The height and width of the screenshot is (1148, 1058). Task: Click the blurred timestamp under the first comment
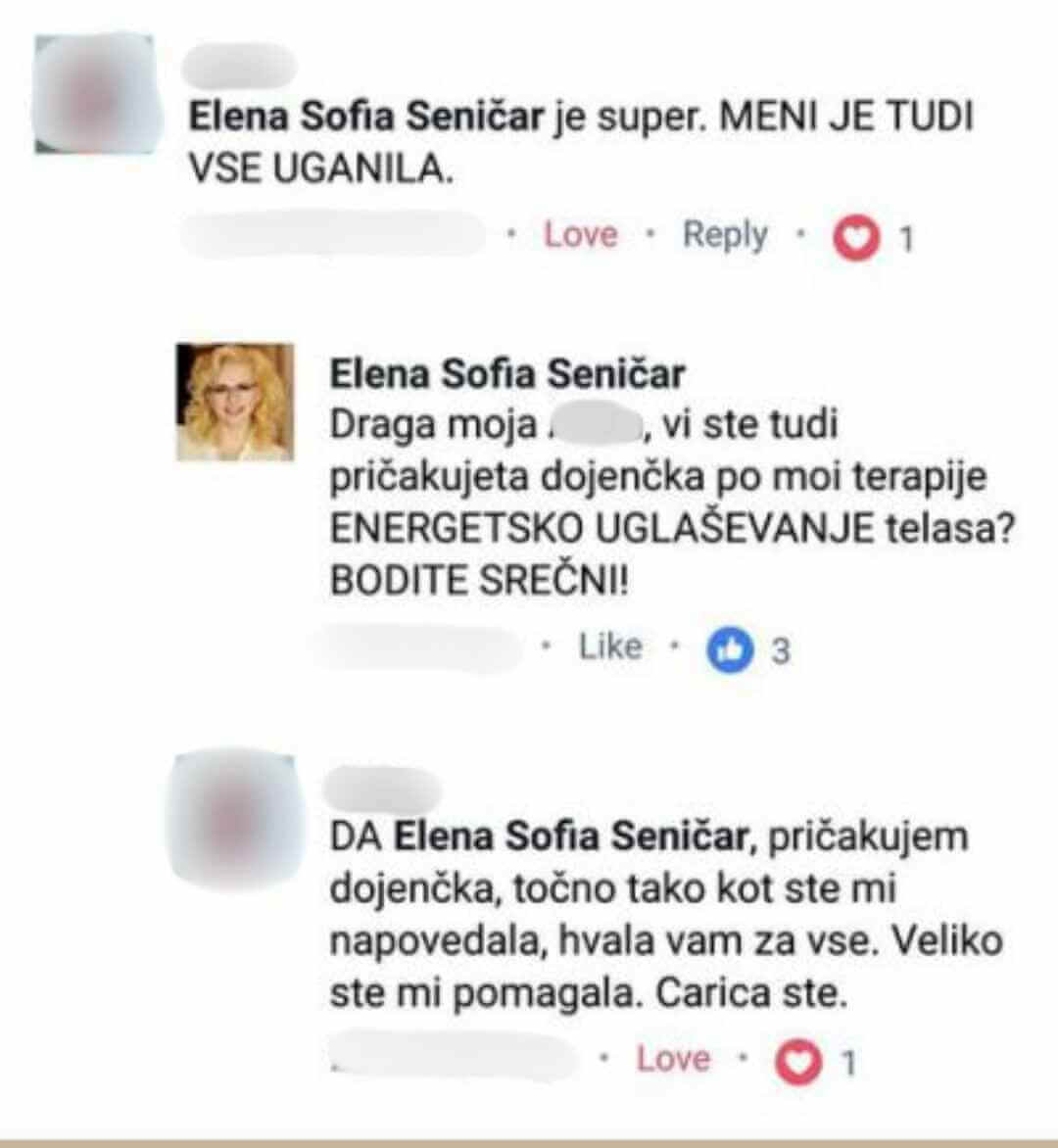(333, 235)
